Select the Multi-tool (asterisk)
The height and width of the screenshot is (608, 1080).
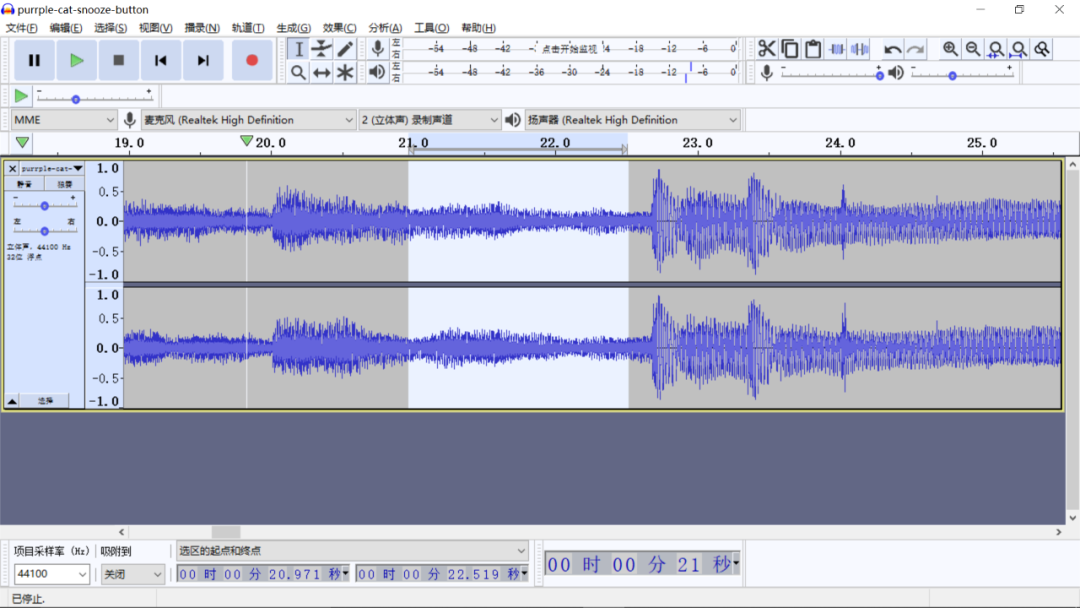[345, 72]
